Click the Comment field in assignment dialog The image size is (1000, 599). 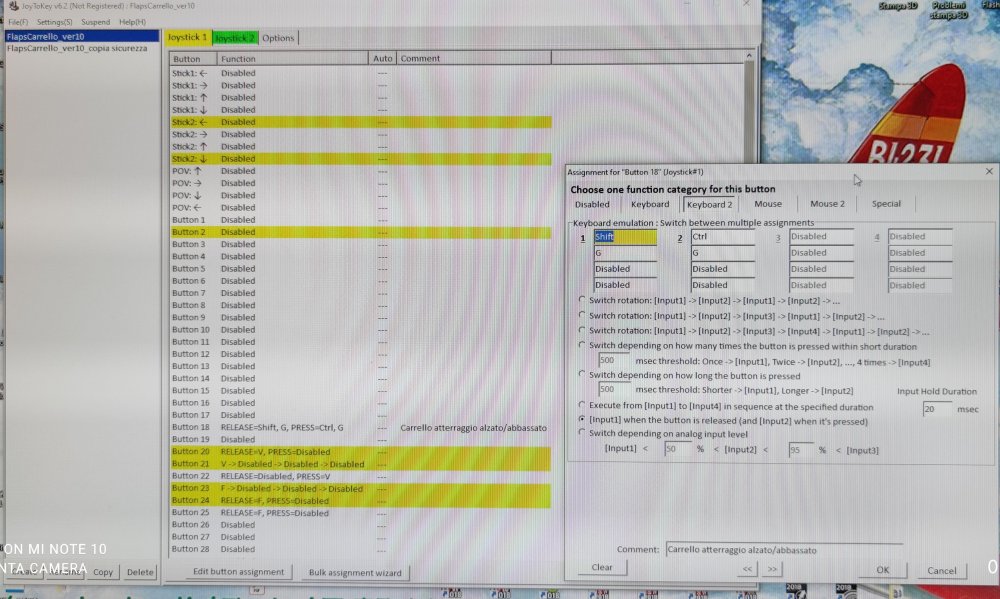pyautogui.click(x=784, y=549)
